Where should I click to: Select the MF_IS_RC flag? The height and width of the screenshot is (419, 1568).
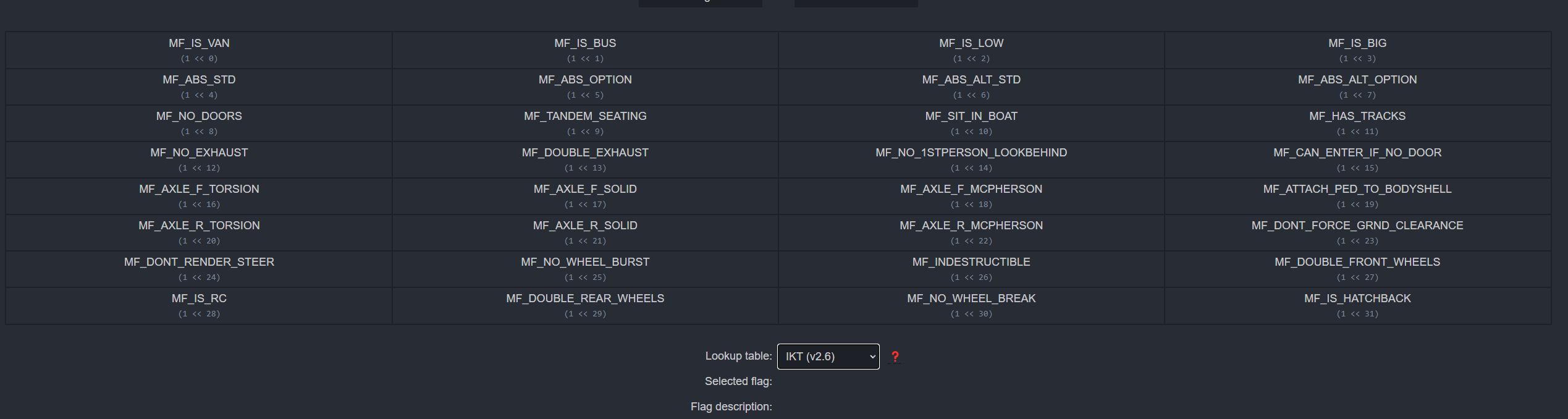coord(199,305)
